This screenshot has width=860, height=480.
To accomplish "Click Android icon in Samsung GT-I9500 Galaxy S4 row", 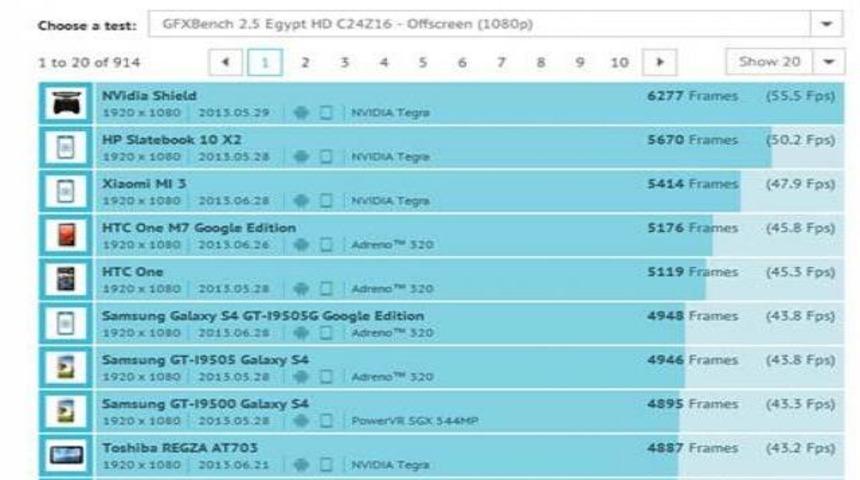I will click(x=301, y=421).
